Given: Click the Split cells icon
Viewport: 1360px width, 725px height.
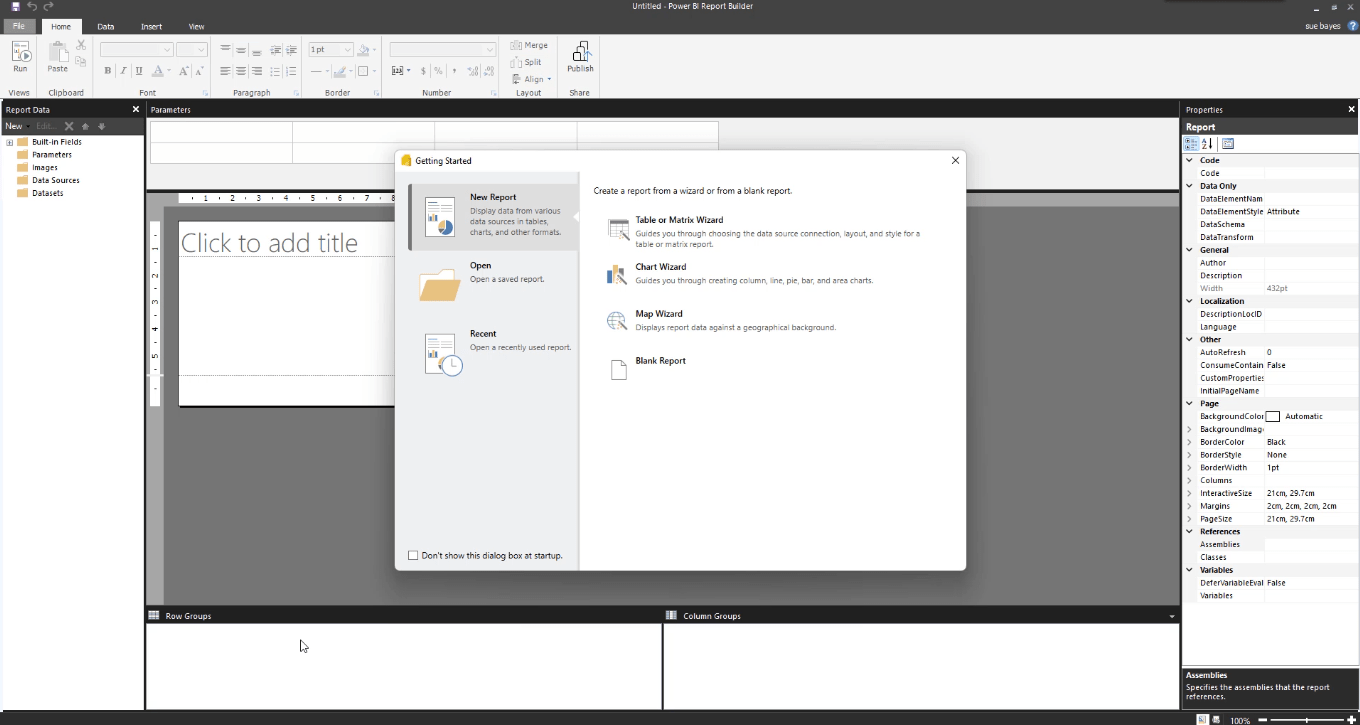Looking at the screenshot, I should coord(516,62).
